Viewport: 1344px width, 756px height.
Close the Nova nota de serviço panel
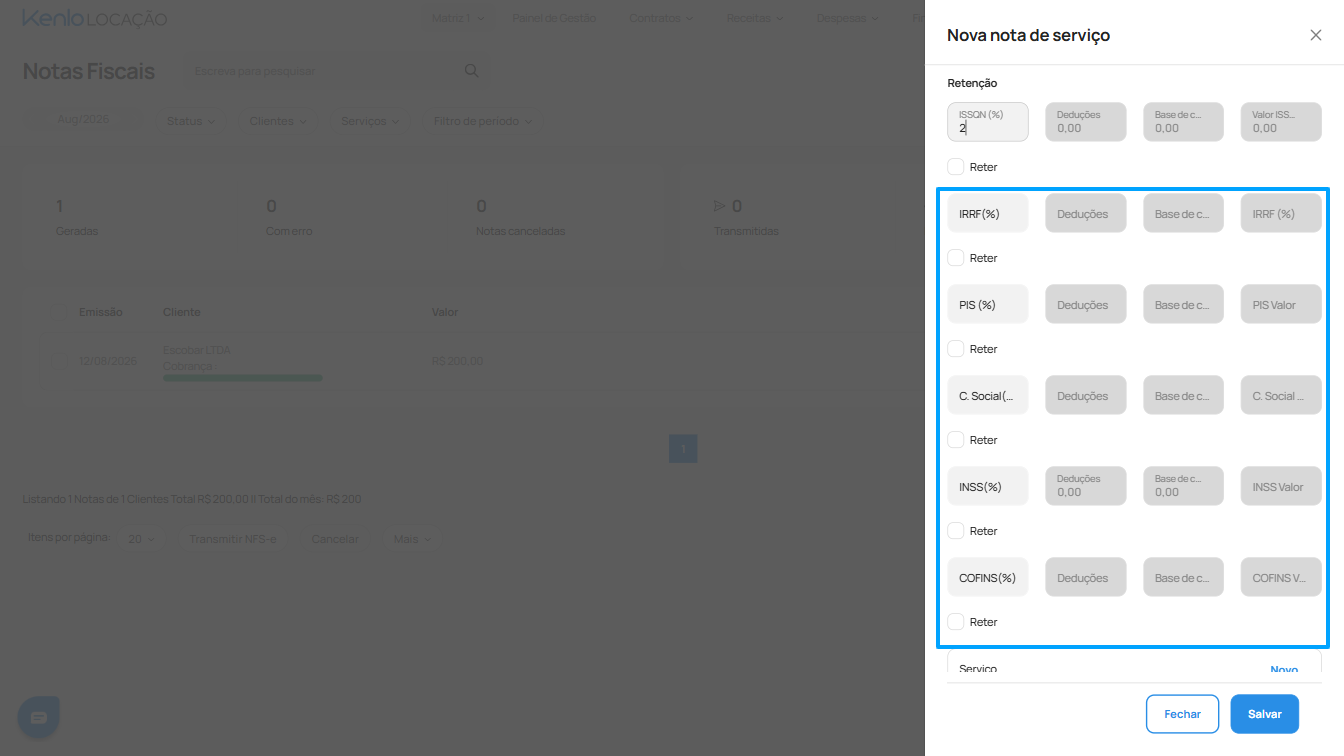coord(1315,35)
